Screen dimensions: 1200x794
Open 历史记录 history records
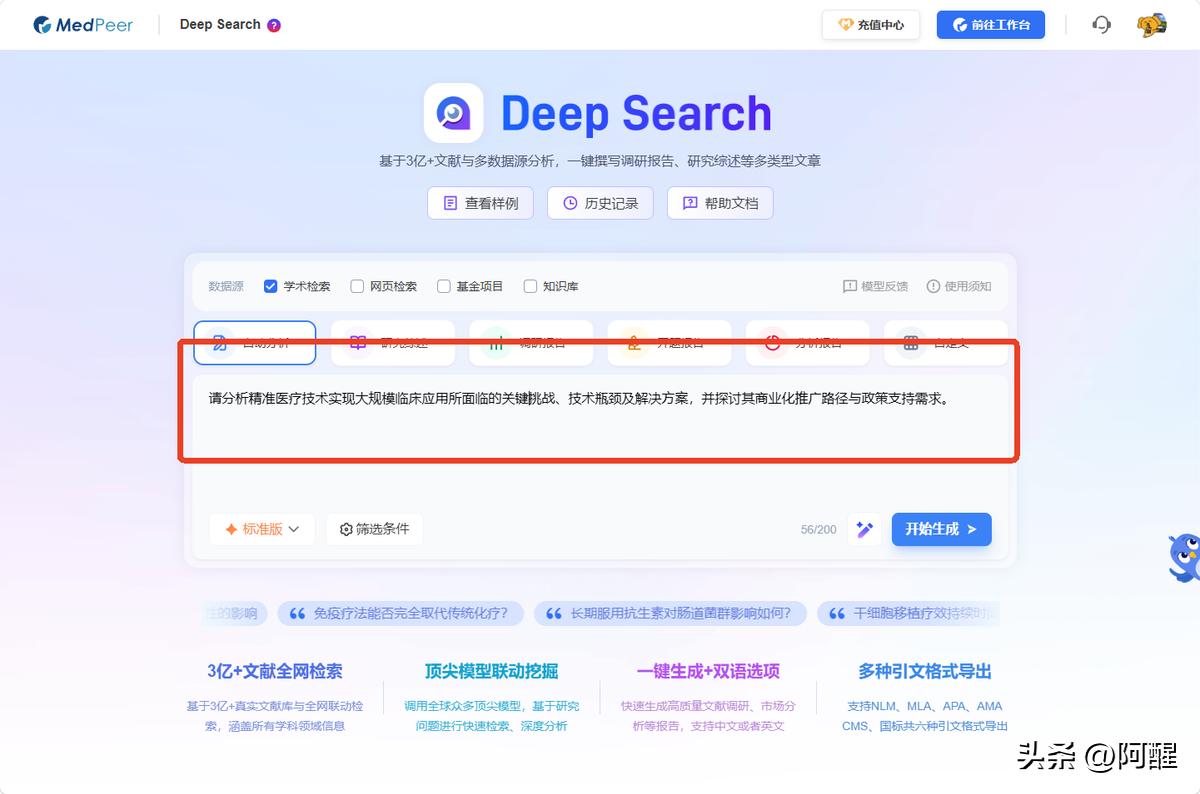coord(600,203)
